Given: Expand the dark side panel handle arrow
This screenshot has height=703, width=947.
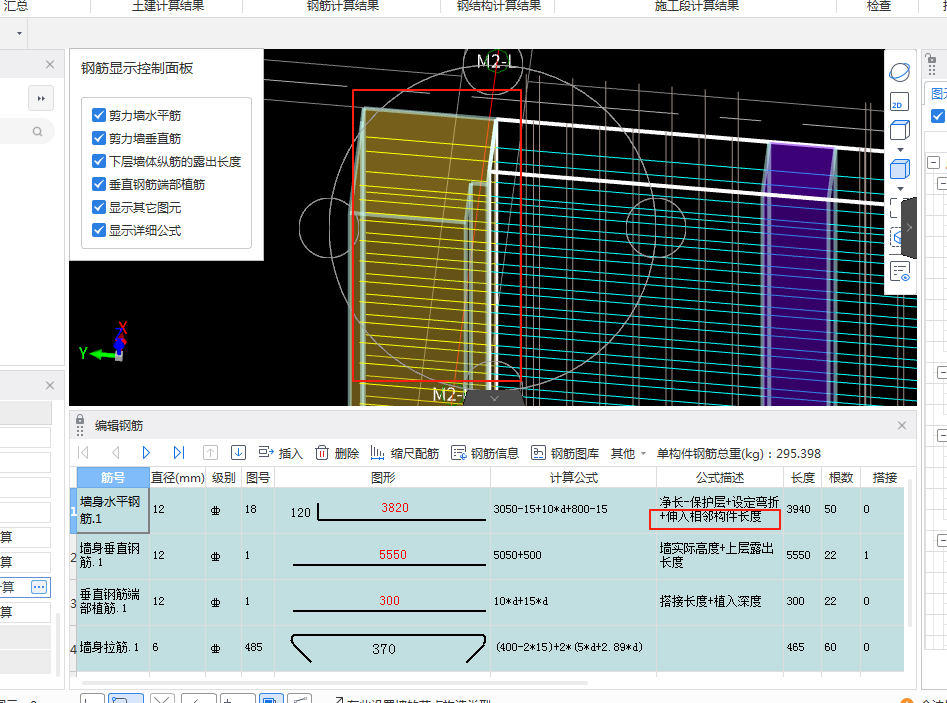Looking at the screenshot, I should point(909,228).
